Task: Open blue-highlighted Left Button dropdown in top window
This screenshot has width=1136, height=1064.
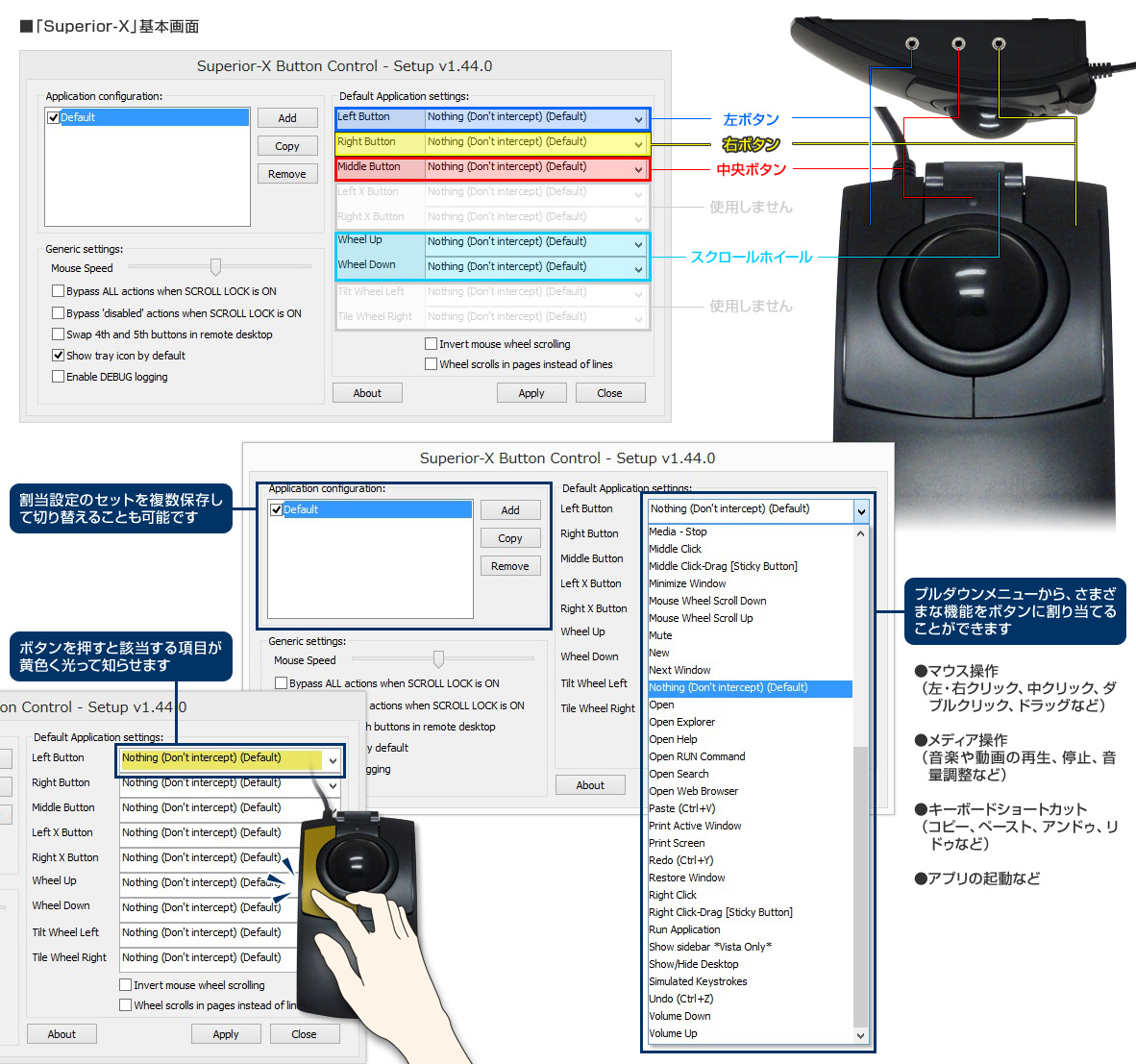Action: click(535, 118)
